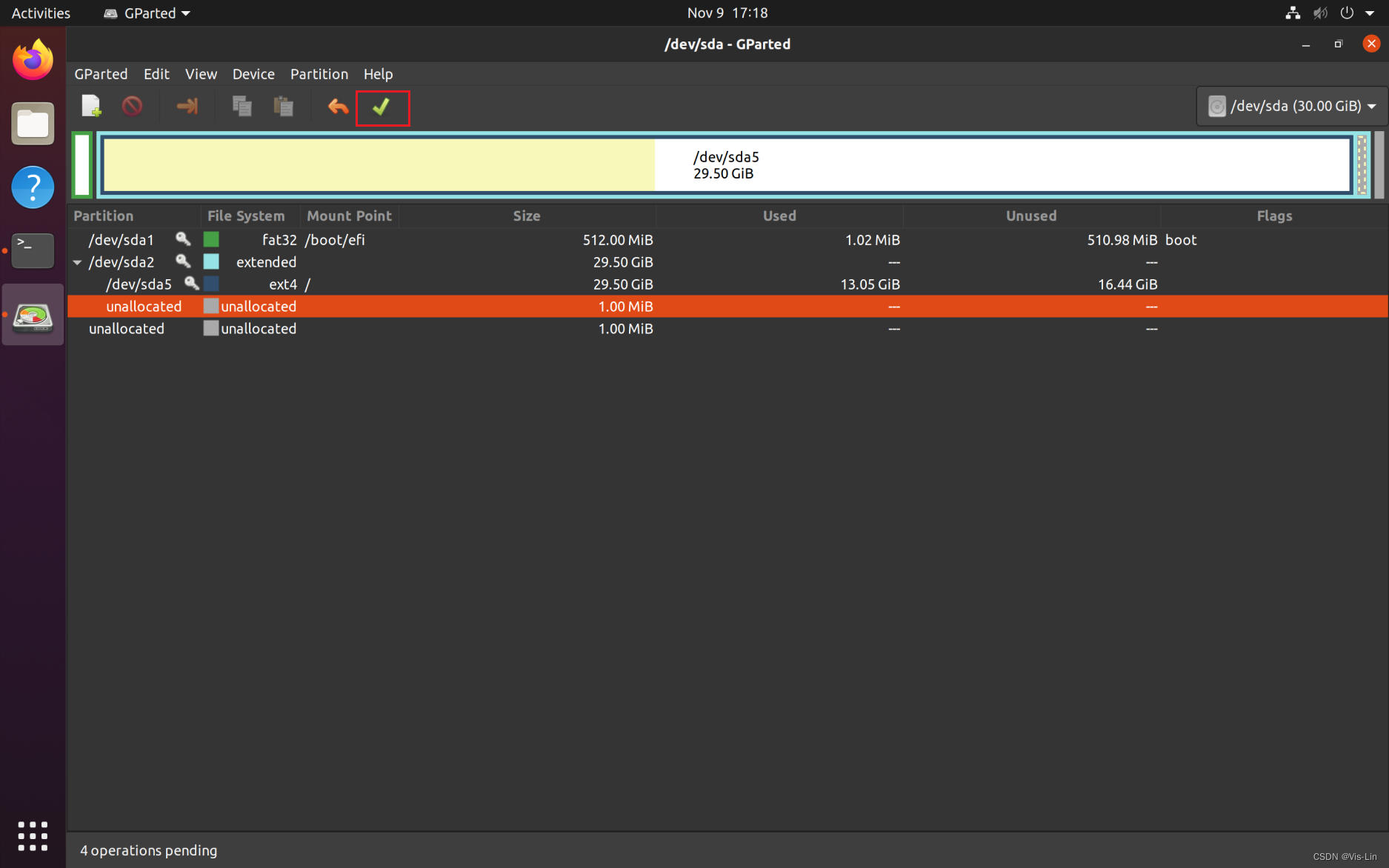Image resolution: width=1389 pixels, height=868 pixels.
Task: Create a new partition with toolbar icon
Action: [91, 106]
